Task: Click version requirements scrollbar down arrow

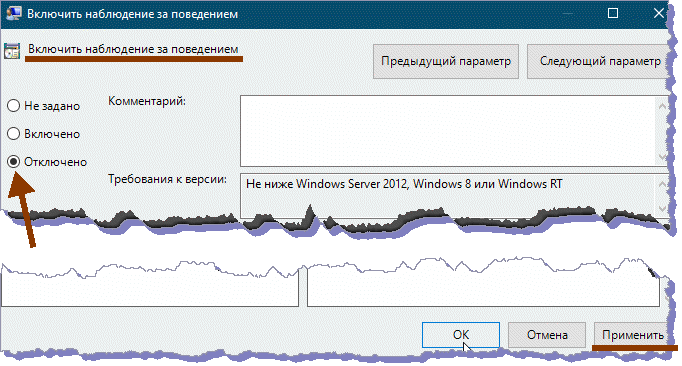Action: pos(662,209)
